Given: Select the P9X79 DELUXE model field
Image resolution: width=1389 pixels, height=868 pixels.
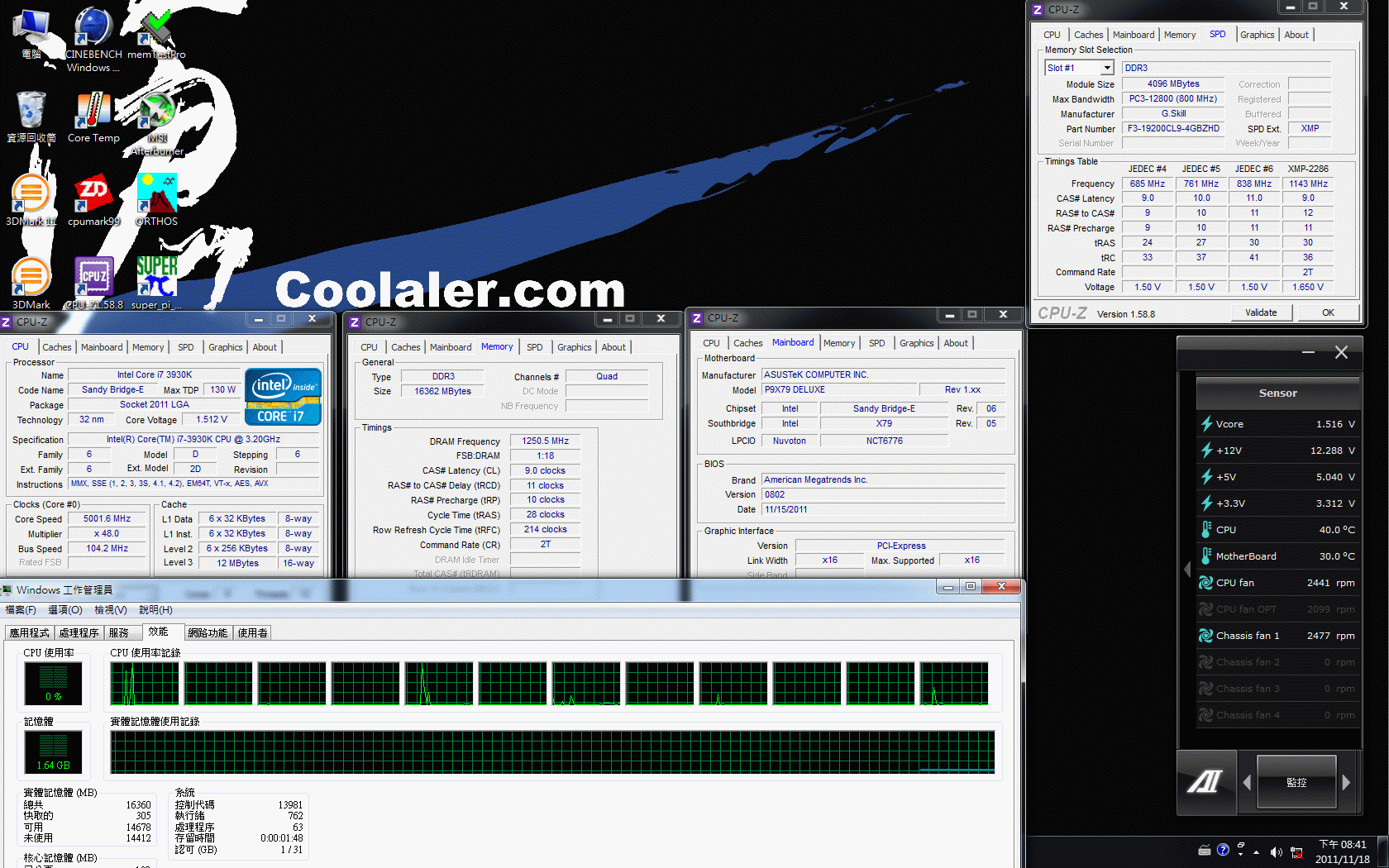Looking at the screenshot, I should pyautogui.click(x=839, y=390).
